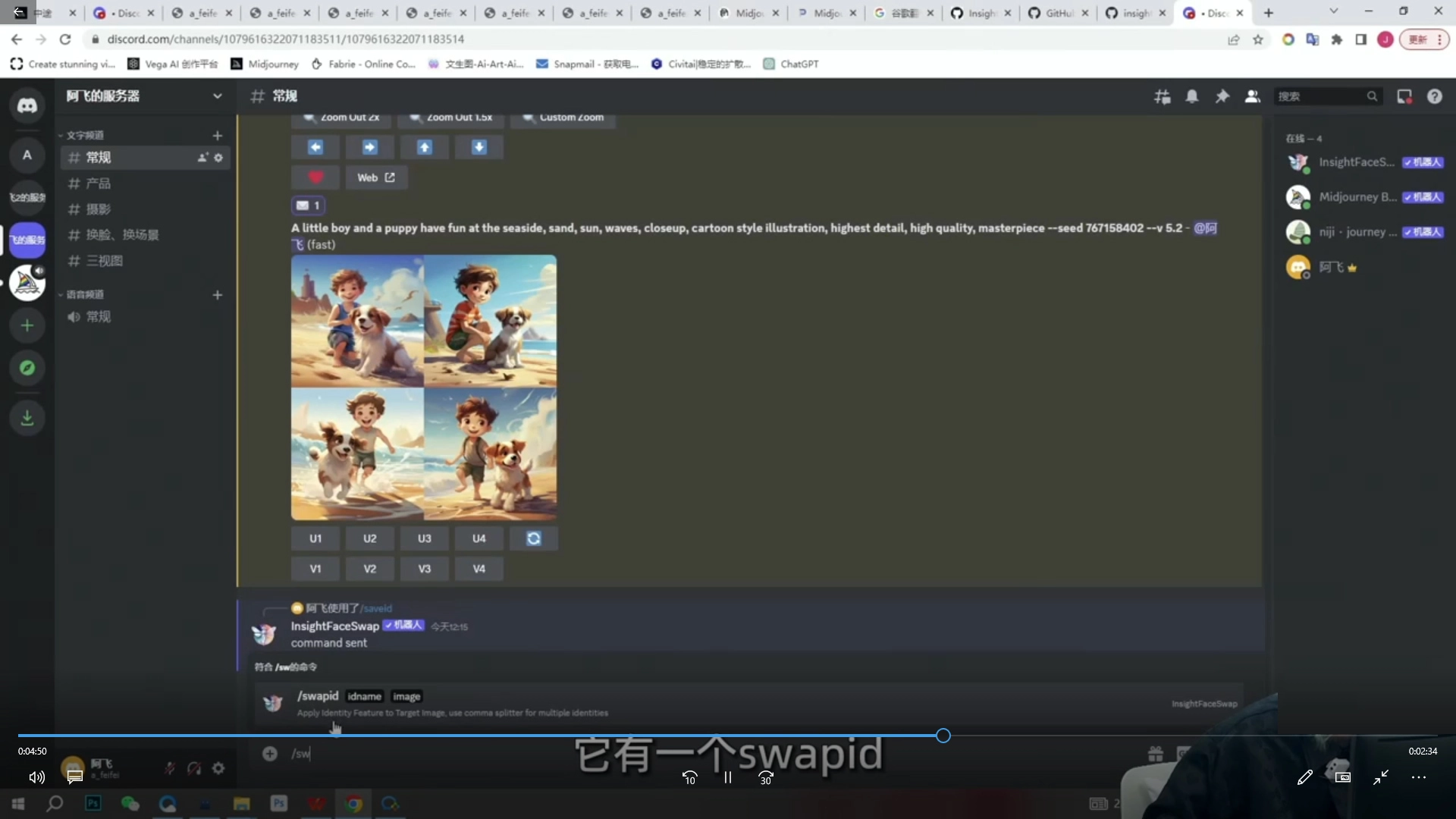
Task: Select the /swapid command suggestion
Action: click(x=318, y=696)
